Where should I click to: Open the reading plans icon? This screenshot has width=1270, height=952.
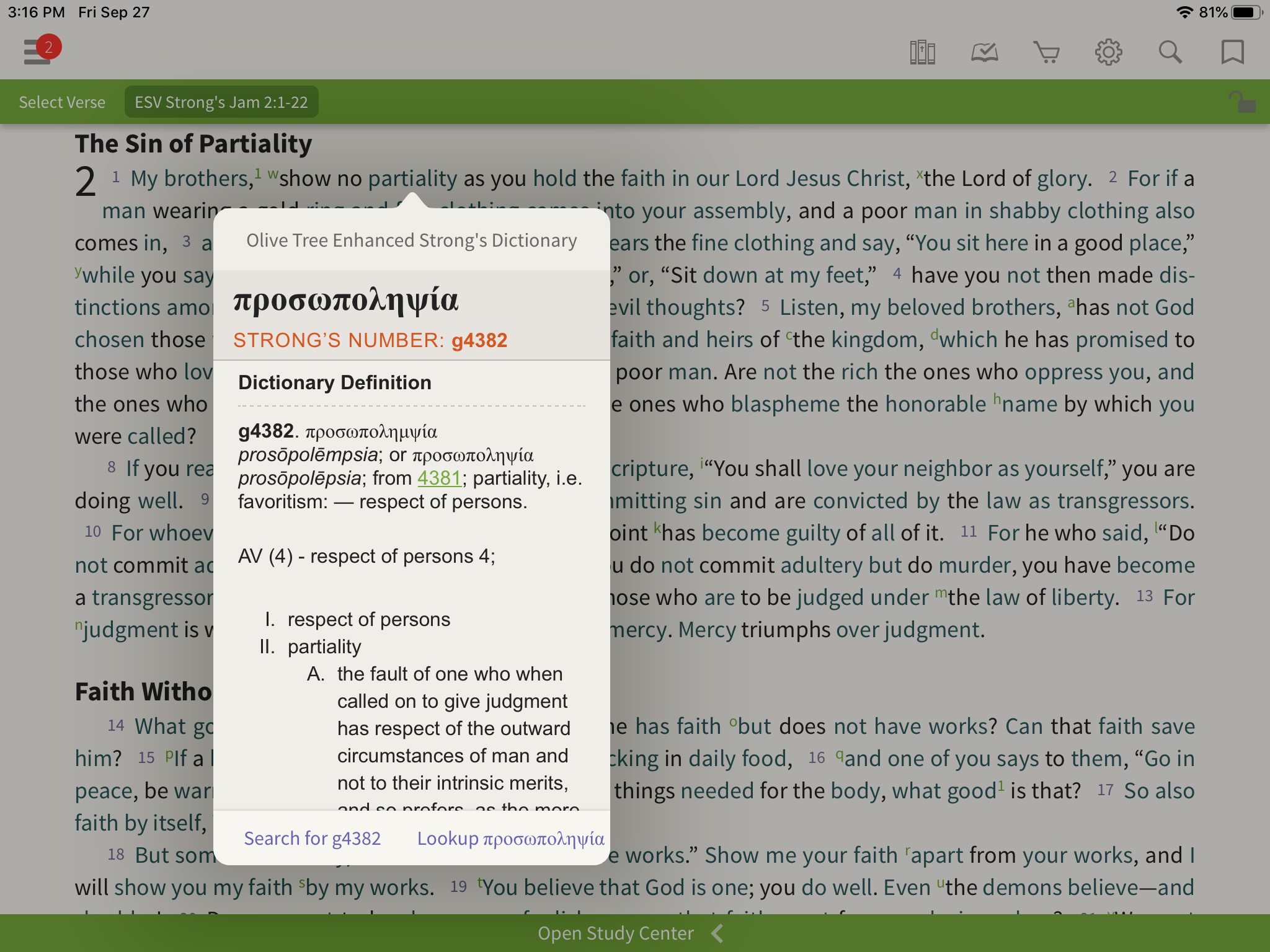tap(984, 52)
